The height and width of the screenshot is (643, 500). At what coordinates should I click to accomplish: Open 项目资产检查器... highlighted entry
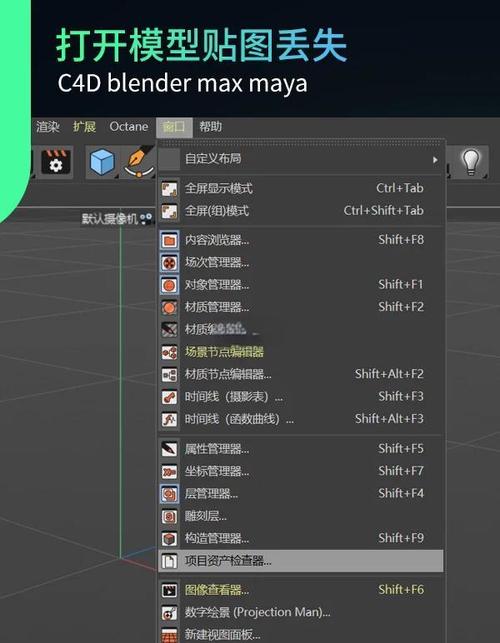[x=301, y=561]
